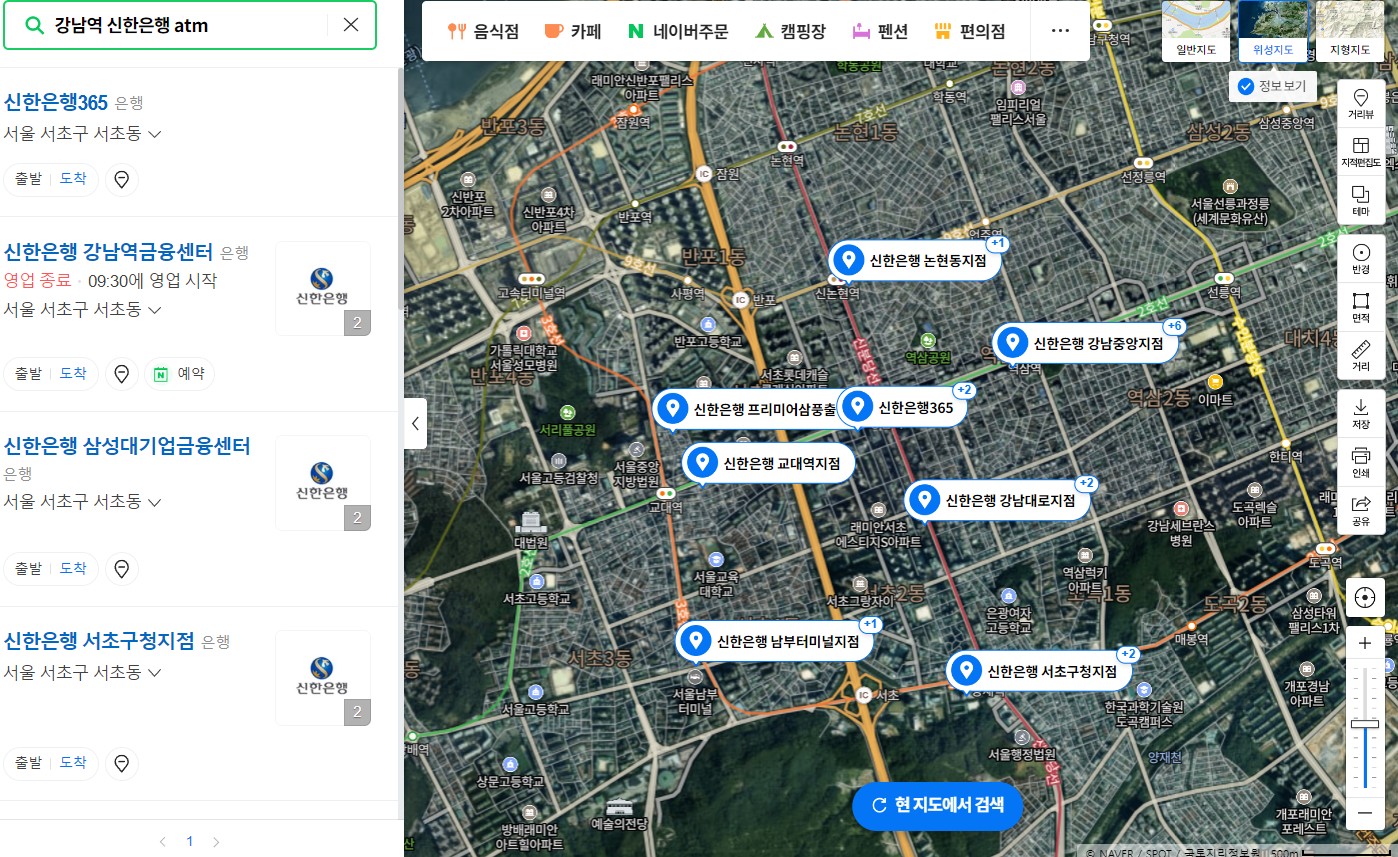Click the 신한은행365 marker on the map
Viewport: 1398px width, 857px height.
click(x=903, y=407)
